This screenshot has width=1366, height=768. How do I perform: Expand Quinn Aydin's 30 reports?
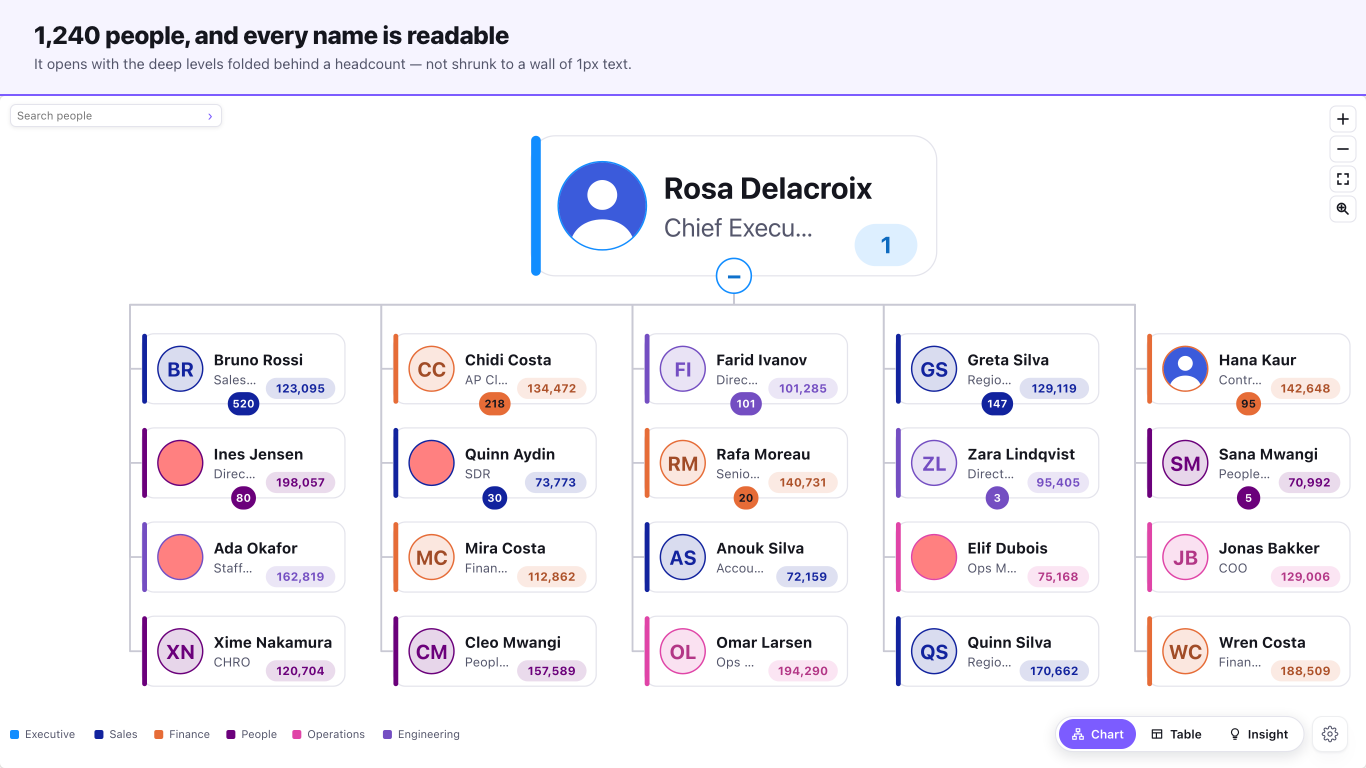(494, 498)
